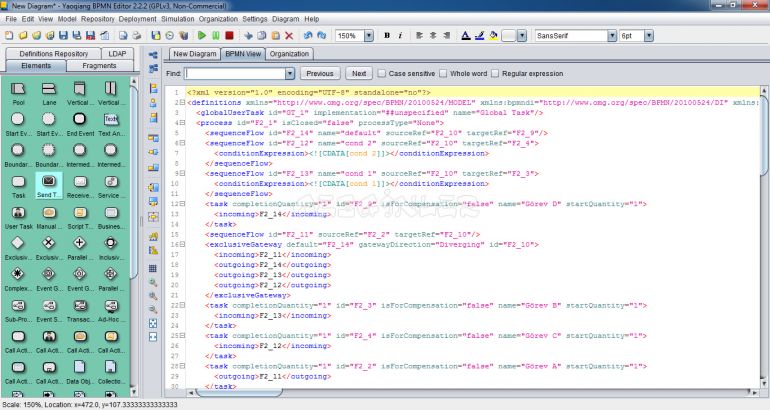Image resolution: width=770 pixels, height=410 pixels.
Task: Toggle Italic text formatting
Action: coord(400,35)
